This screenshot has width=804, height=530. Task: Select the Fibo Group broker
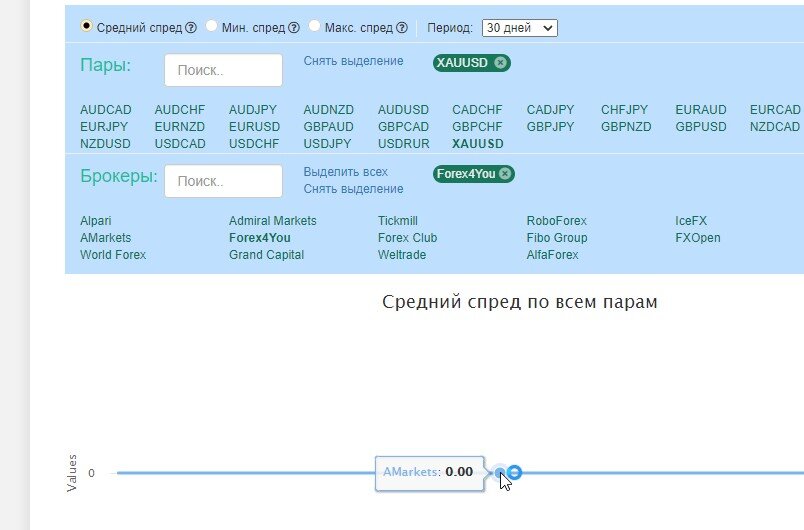click(557, 238)
